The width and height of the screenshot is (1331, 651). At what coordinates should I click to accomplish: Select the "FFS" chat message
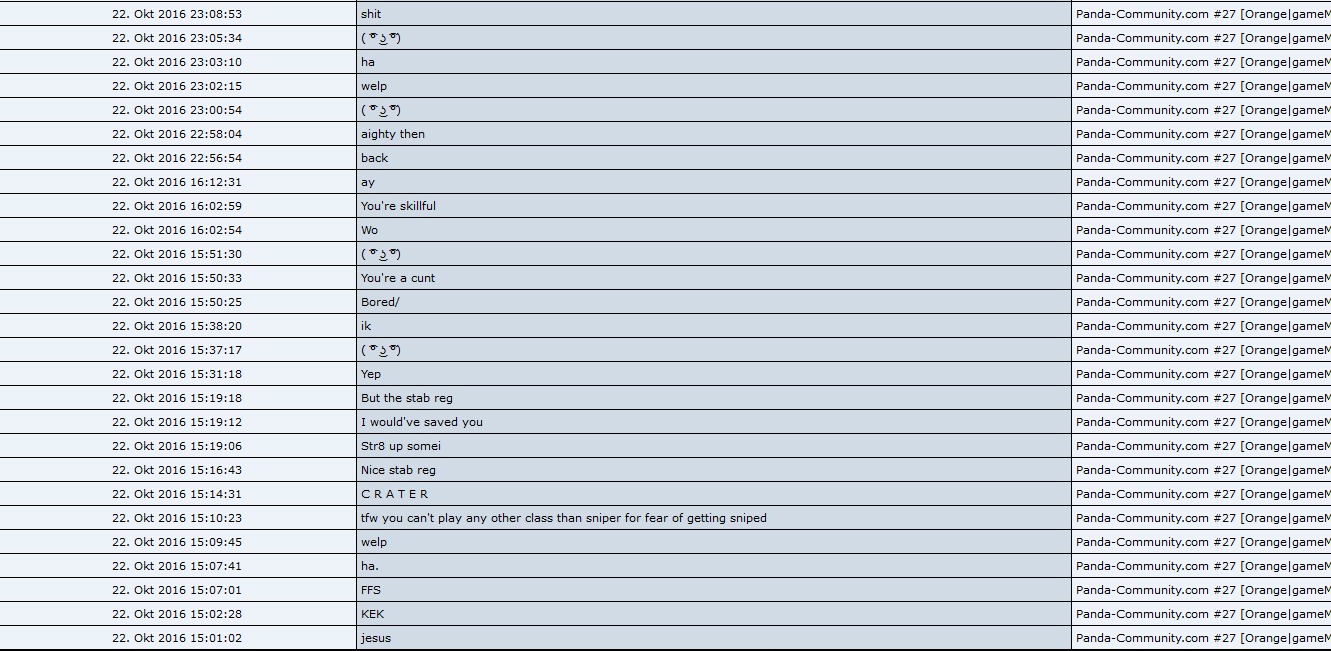371,590
